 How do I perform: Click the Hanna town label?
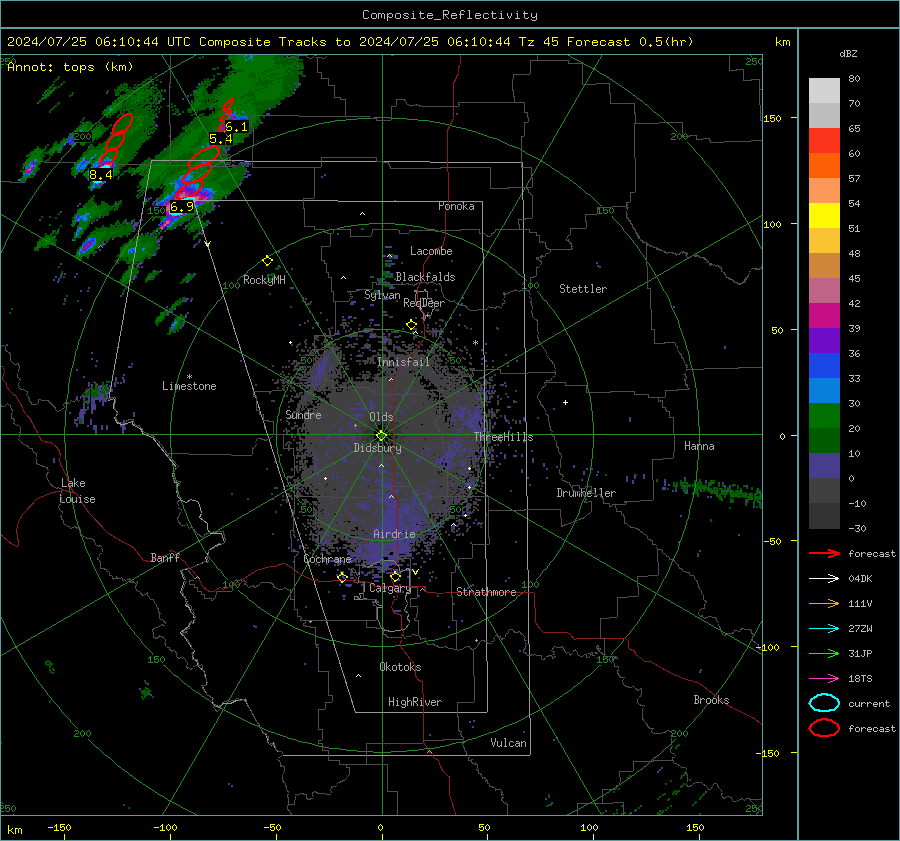pos(699,446)
